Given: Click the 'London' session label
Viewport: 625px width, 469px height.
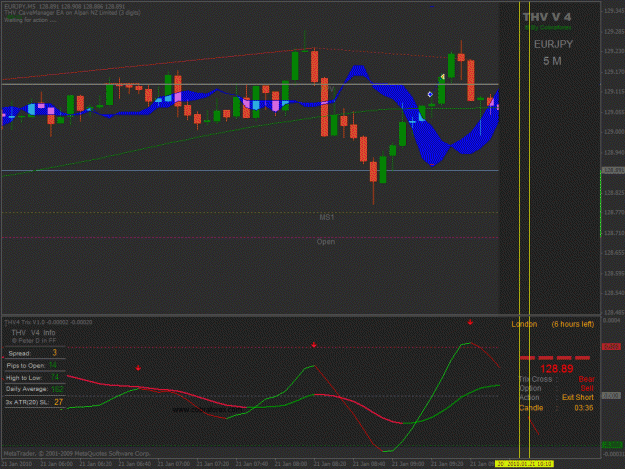Looking at the screenshot, I should point(524,324).
